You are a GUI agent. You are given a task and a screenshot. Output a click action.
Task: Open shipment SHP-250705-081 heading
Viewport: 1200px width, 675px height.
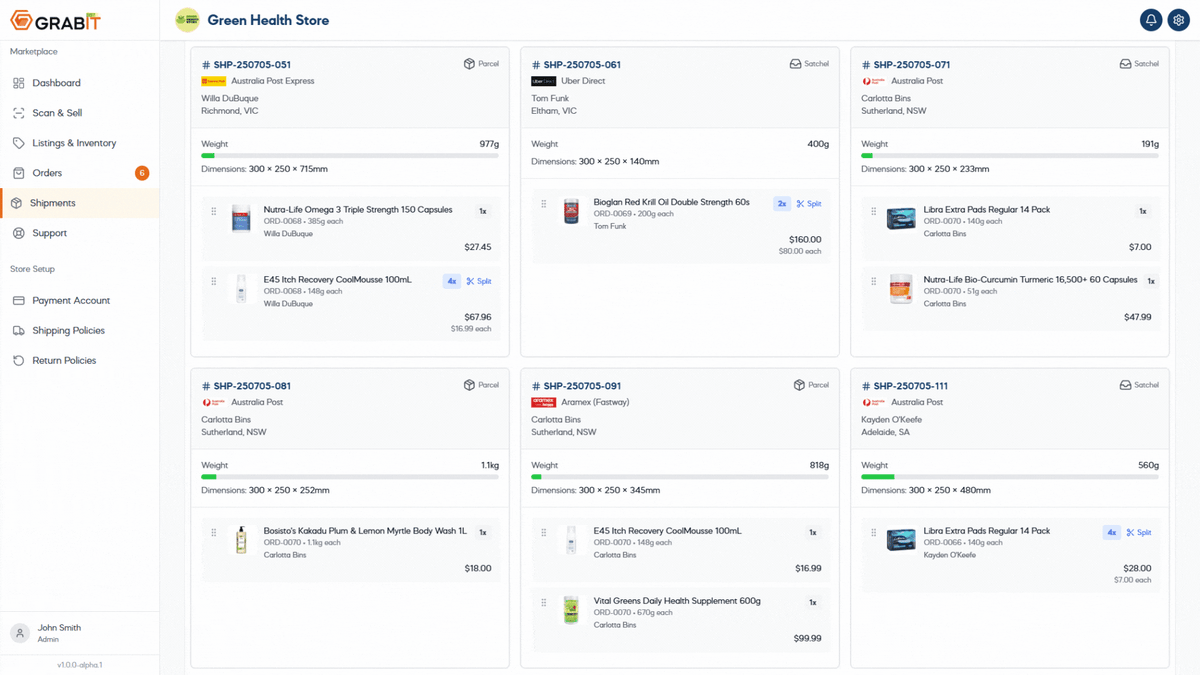tap(247, 386)
